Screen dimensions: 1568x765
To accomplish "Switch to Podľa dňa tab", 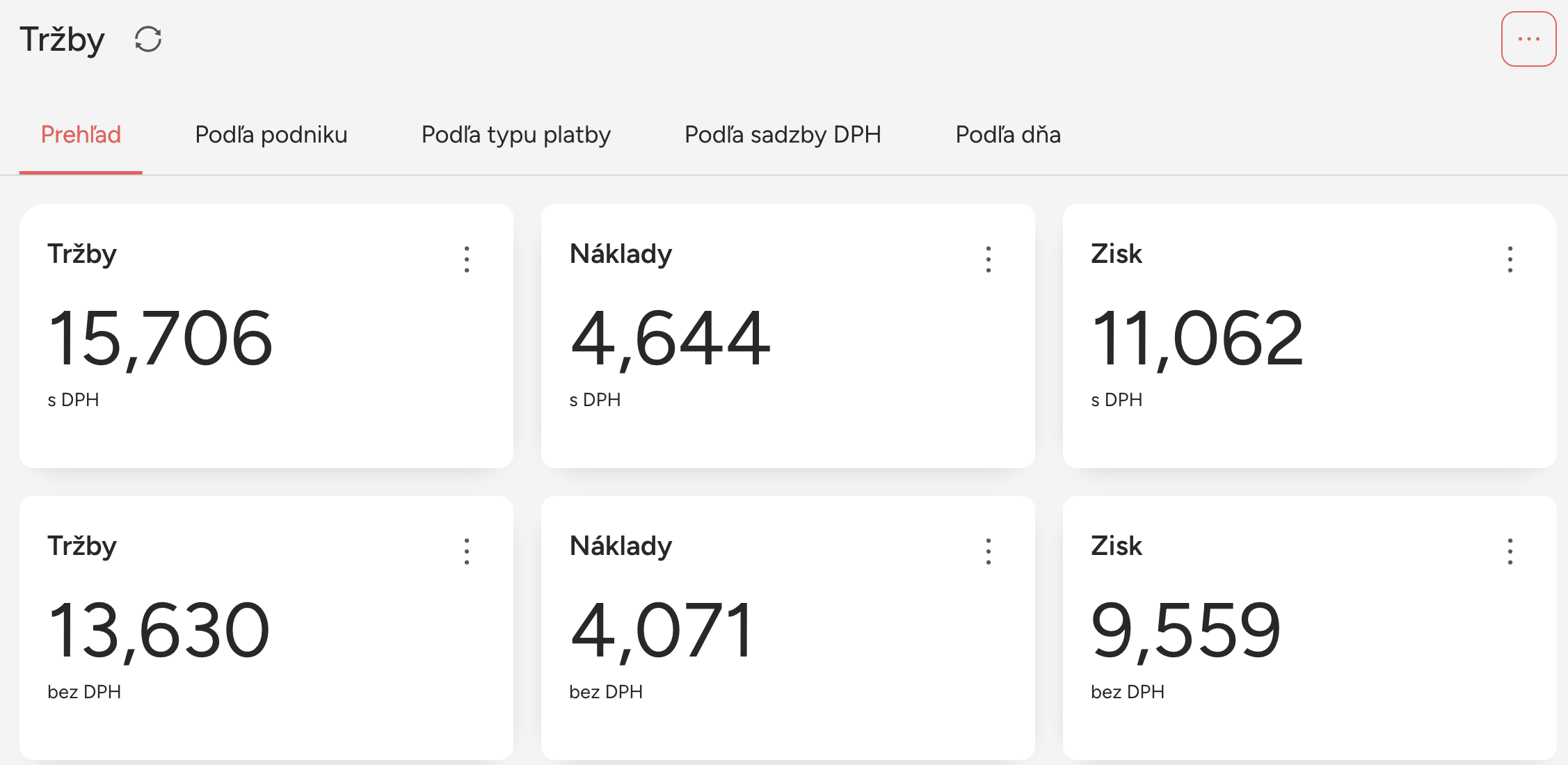I will tap(1008, 134).
